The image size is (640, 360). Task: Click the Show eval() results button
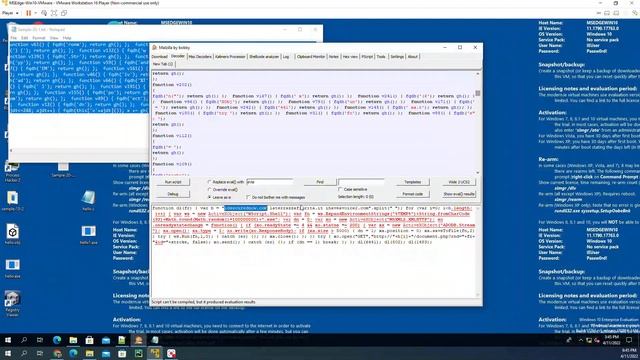click(459, 194)
